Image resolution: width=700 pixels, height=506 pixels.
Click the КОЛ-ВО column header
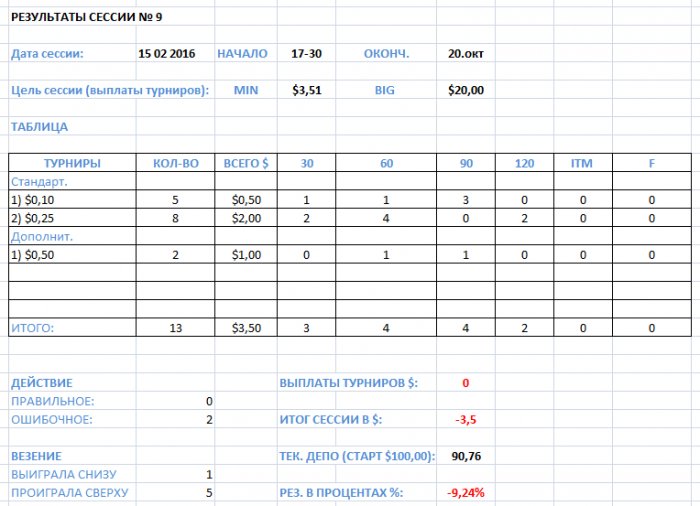(x=175, y=163)
